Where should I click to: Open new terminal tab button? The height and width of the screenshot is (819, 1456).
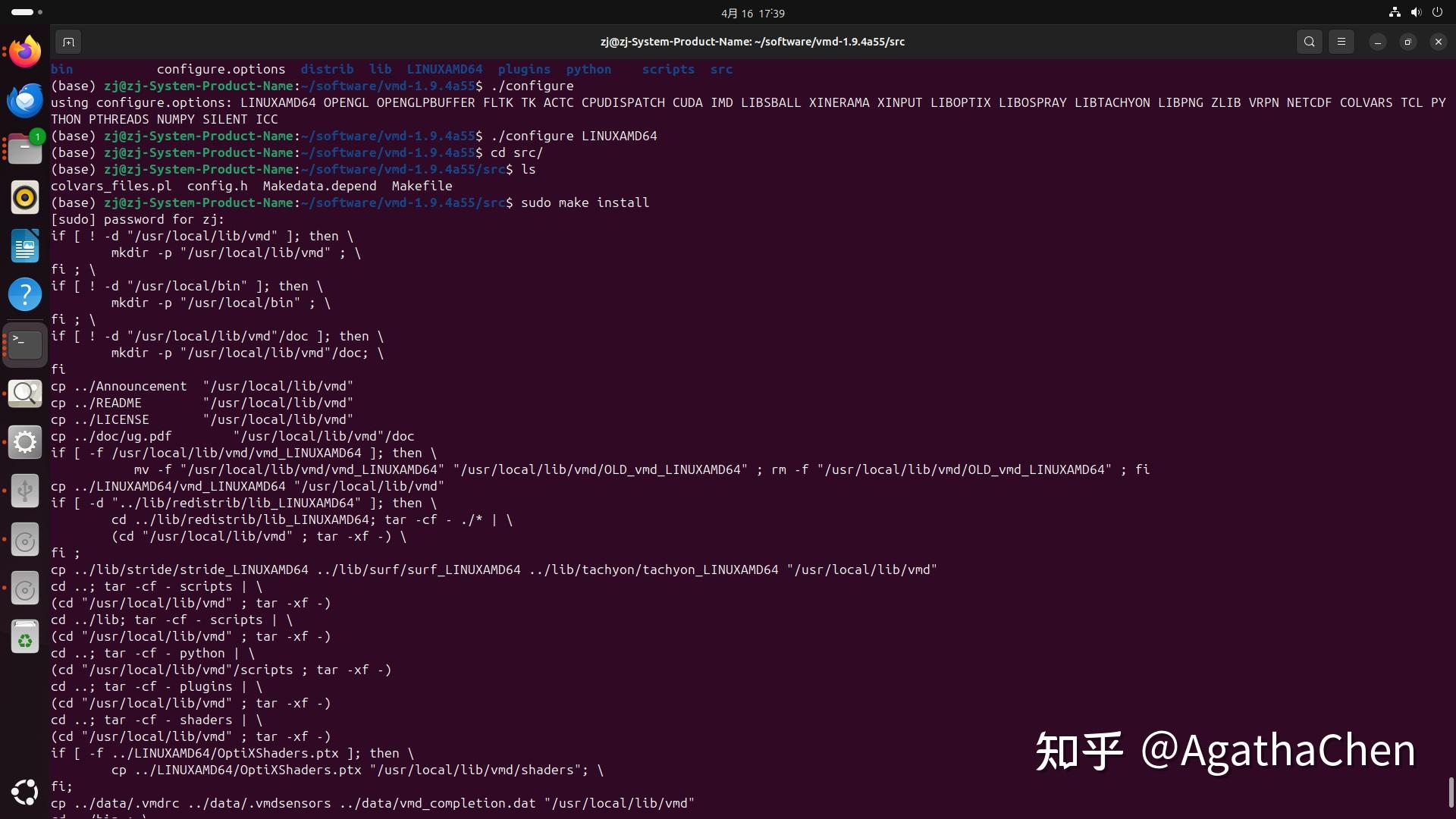[68, 42]
